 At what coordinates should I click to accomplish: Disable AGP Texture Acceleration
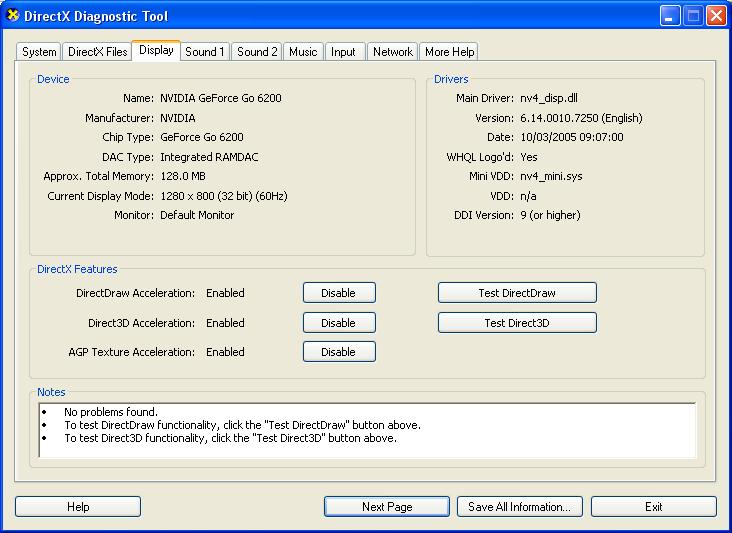coord(339,352)
